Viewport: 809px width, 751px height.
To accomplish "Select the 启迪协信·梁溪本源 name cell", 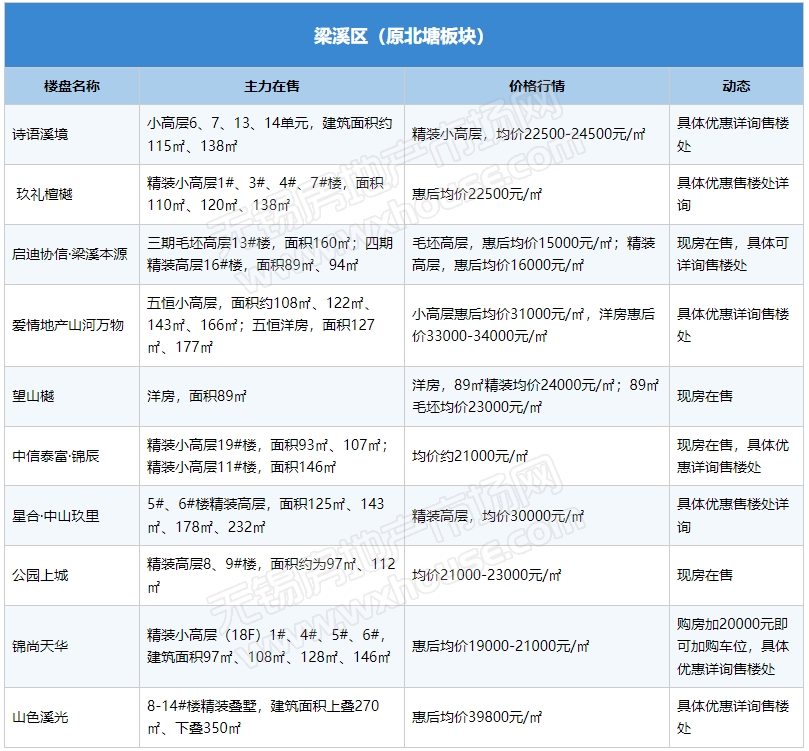I will click(x=70, y=254).
